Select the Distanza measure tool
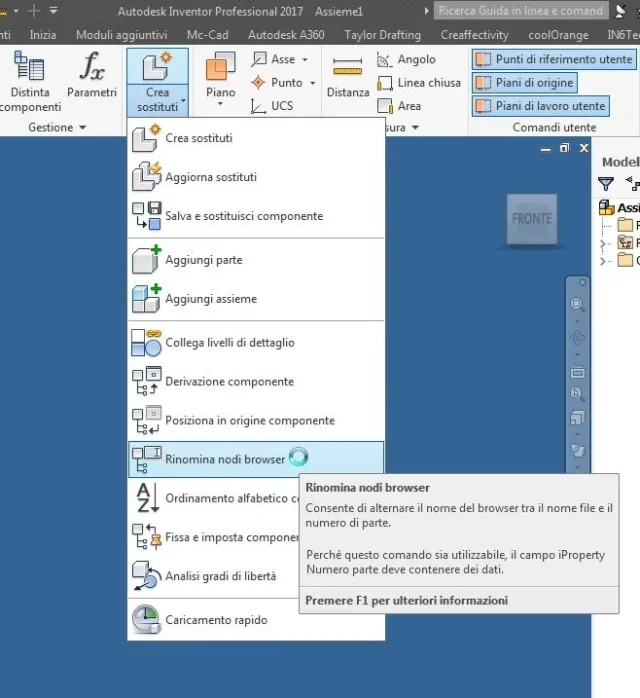Image resolution: width=640 pixels, height=698 pixels. [348, 77]
